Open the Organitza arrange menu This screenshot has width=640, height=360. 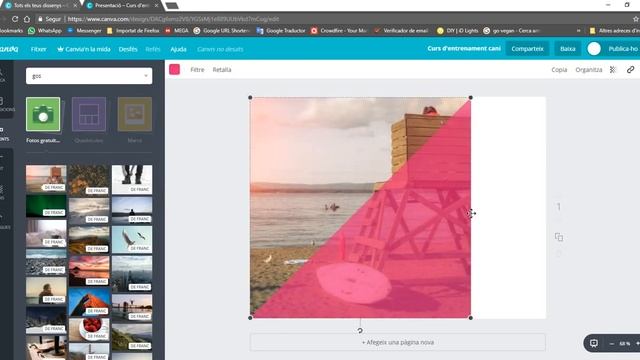pyautogui.click(x=589, y=70)
